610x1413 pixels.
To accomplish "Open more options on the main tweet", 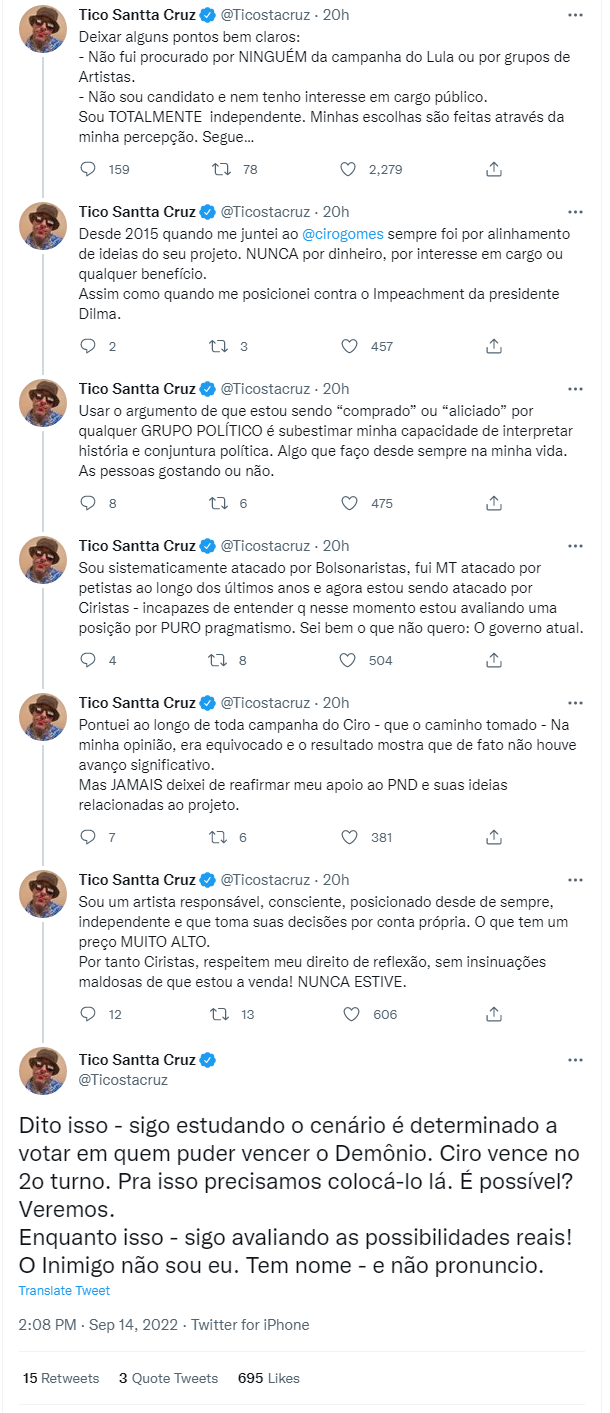I will pos(574,1060).
